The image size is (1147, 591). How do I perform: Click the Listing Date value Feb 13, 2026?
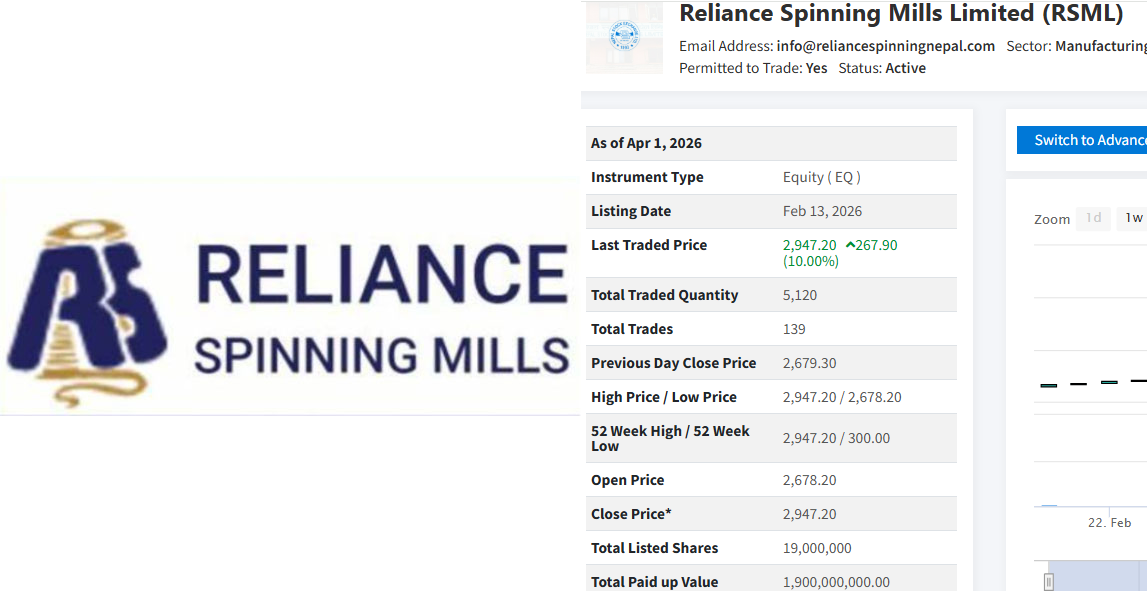822,211
